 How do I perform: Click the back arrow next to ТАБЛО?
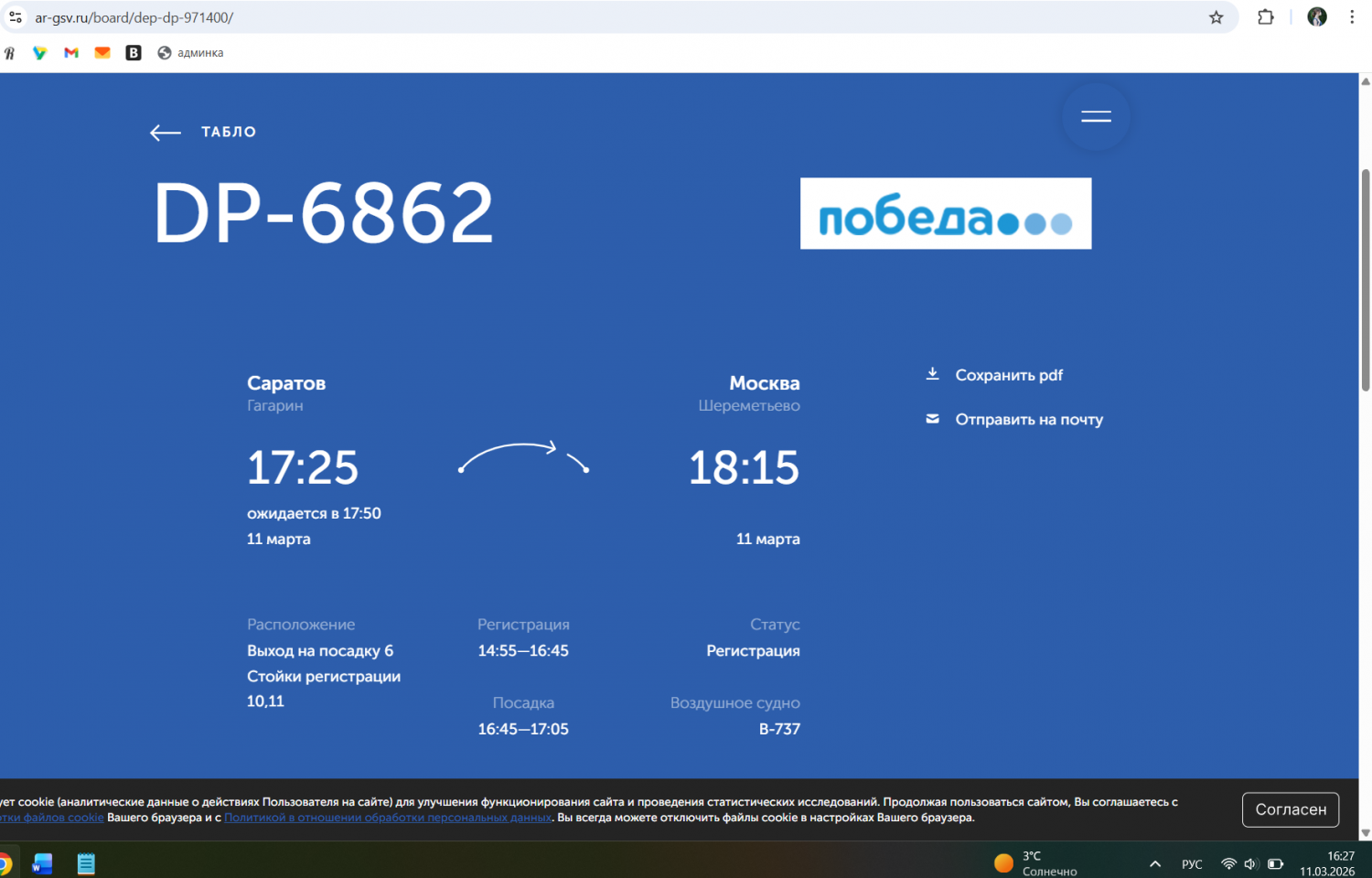(166, 133)
